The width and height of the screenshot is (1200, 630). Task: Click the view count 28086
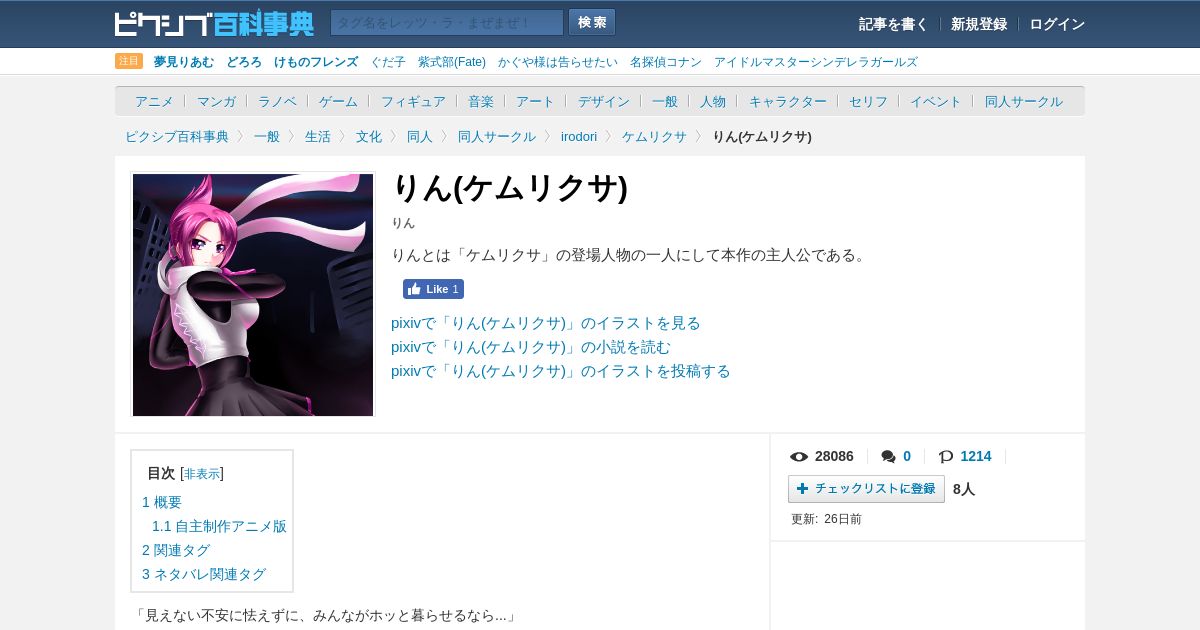(834, 456)
